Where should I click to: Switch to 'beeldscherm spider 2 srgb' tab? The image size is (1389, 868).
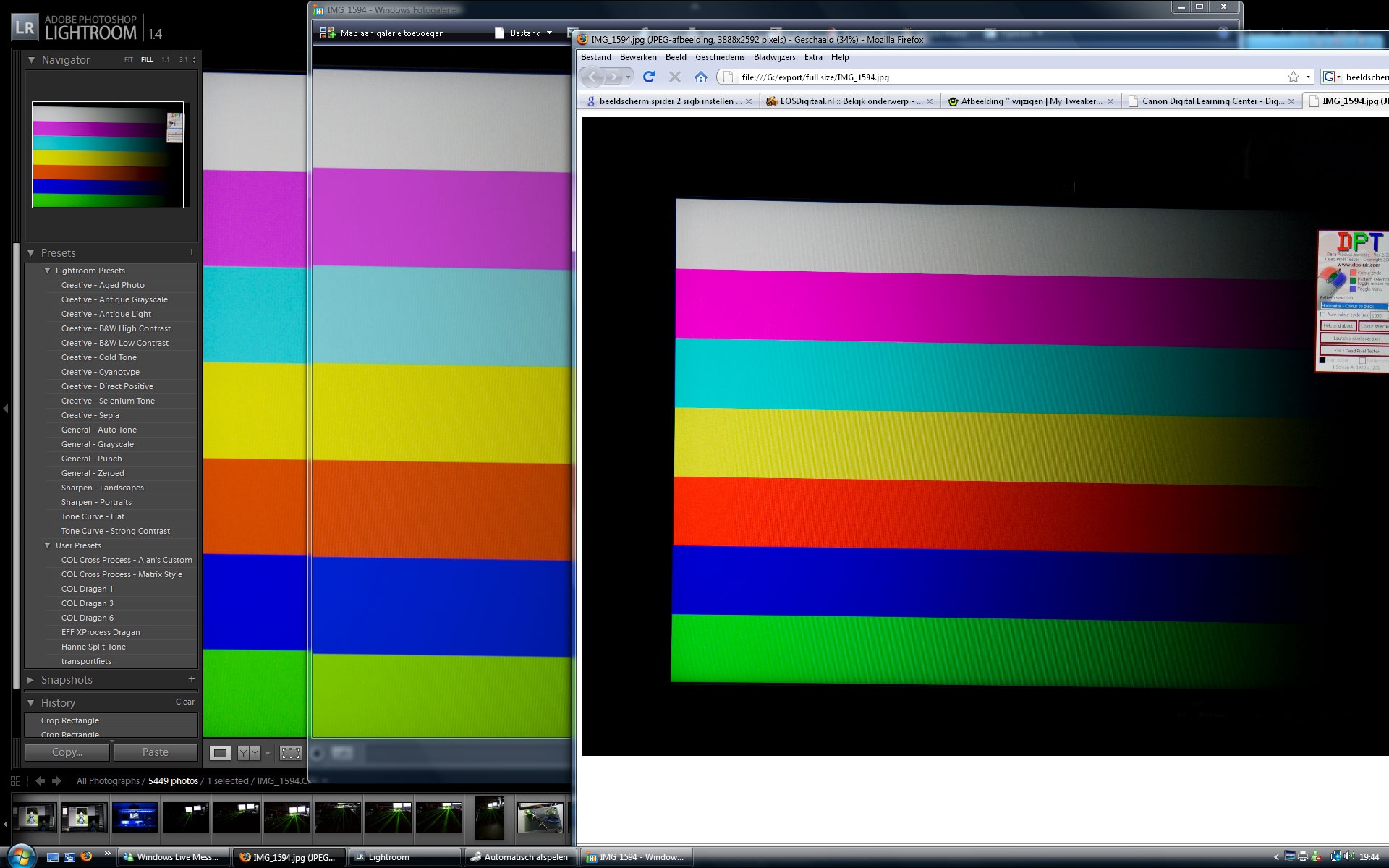coord(669,101)
